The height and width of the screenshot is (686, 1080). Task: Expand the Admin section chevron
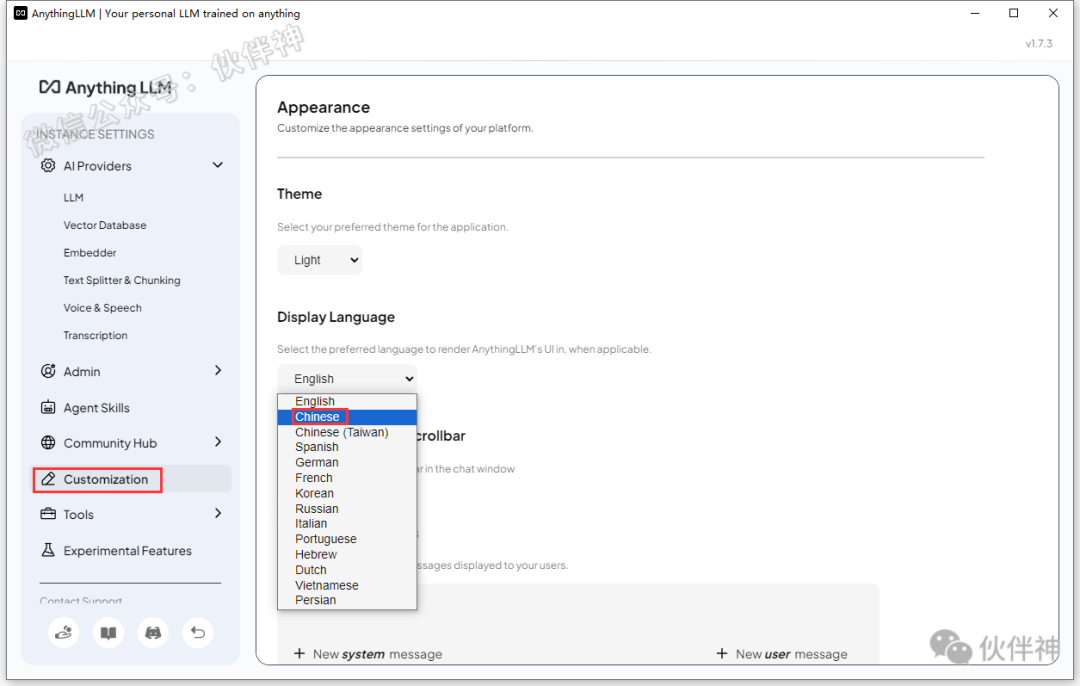tap(218, 371)
